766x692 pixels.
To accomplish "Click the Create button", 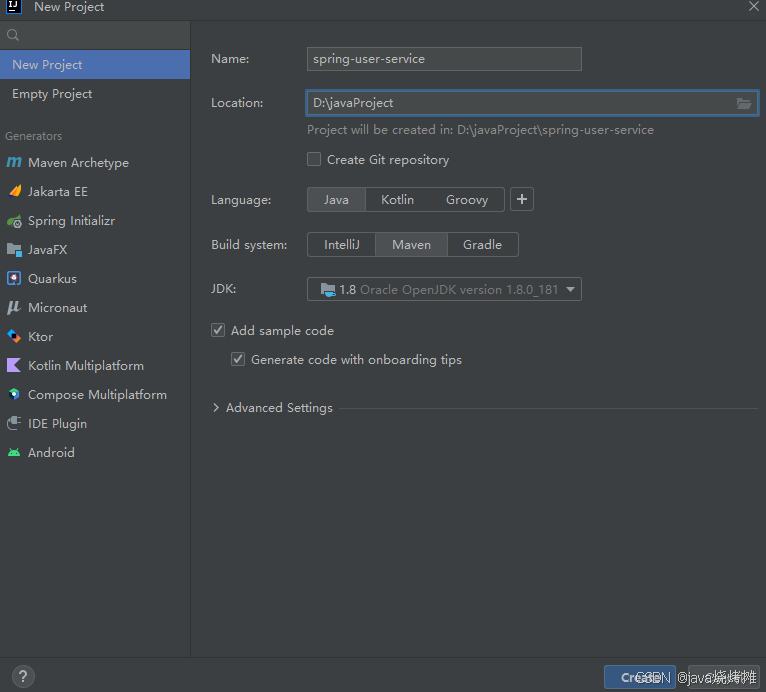I will click(639, 677).
